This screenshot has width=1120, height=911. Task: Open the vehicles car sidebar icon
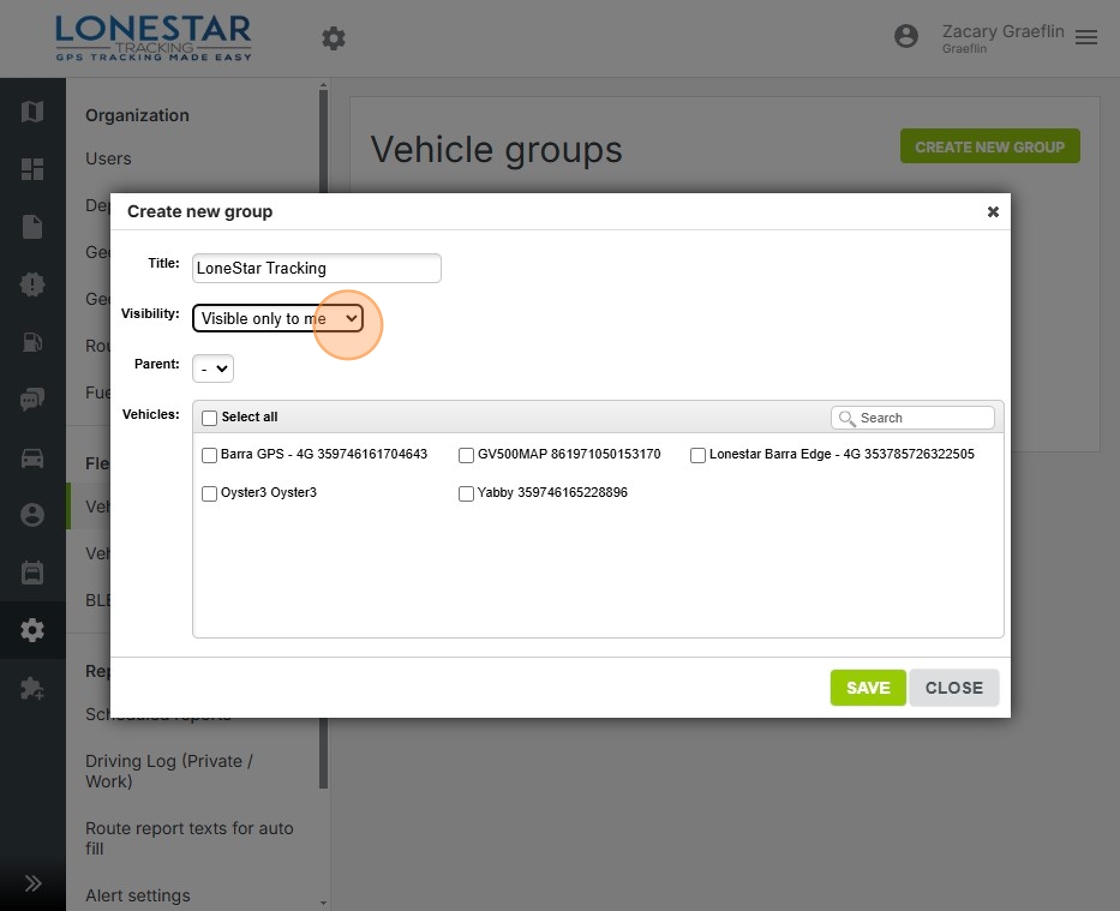coord(32,458)
